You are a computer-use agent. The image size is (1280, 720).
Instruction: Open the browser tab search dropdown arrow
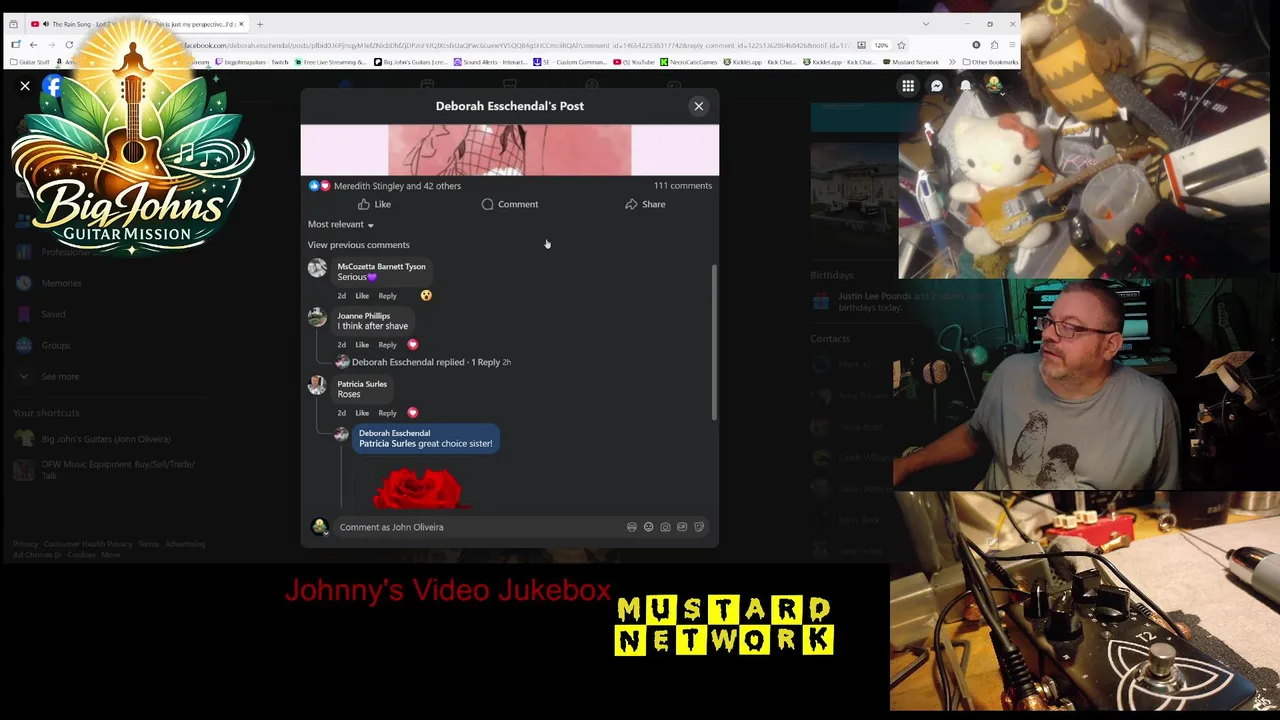click(x=925, y=24)
